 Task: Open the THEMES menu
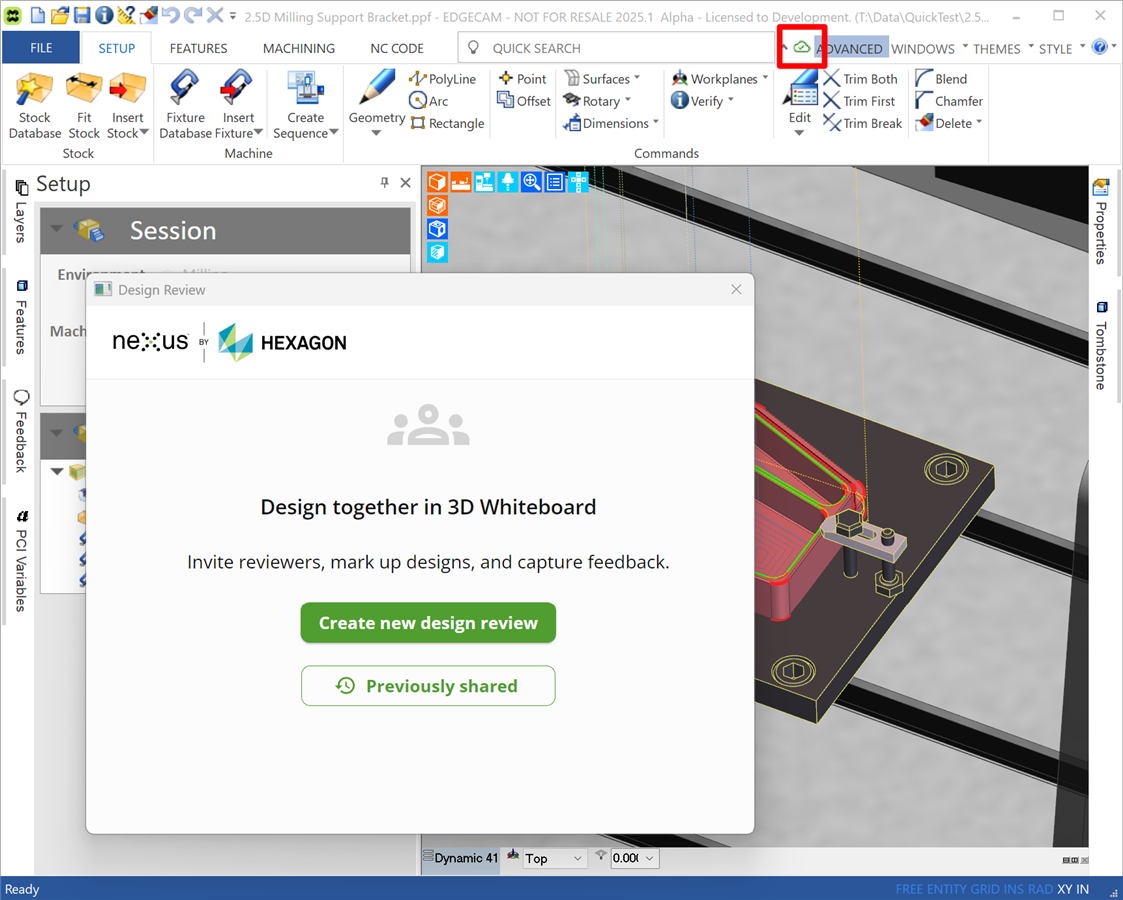coord(1003,48)
